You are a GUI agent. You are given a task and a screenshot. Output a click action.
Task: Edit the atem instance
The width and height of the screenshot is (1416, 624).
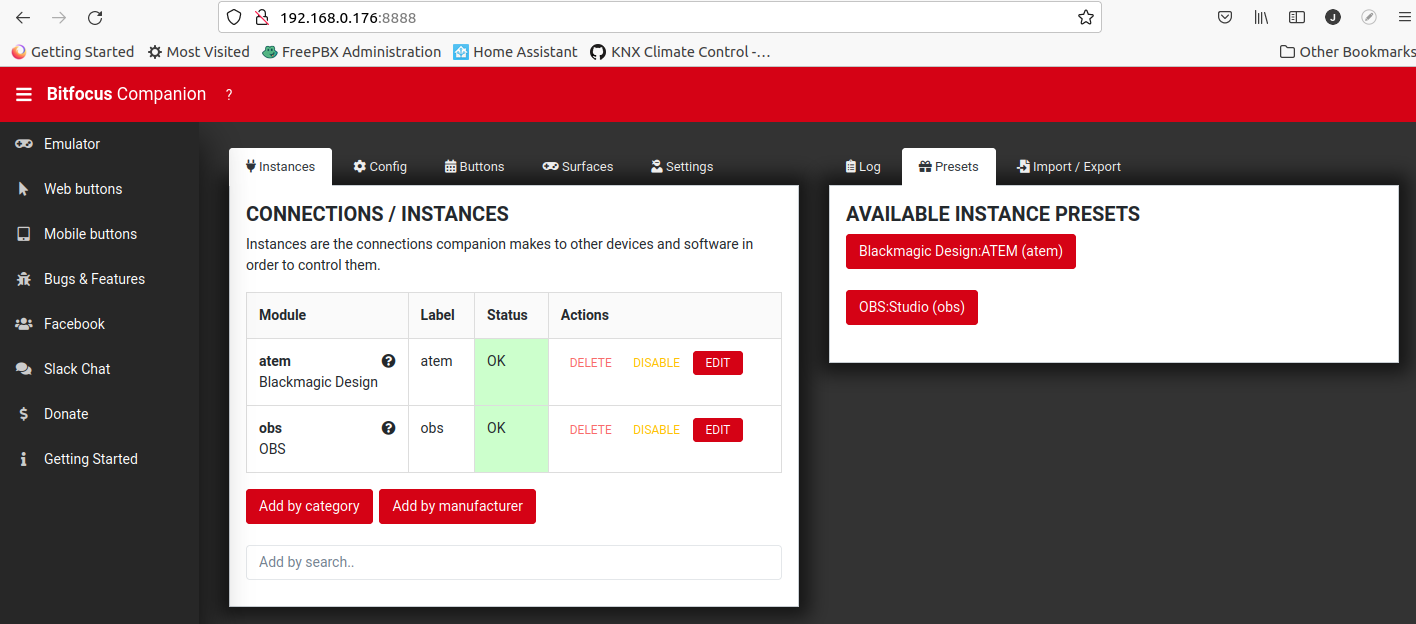[718, 363]
